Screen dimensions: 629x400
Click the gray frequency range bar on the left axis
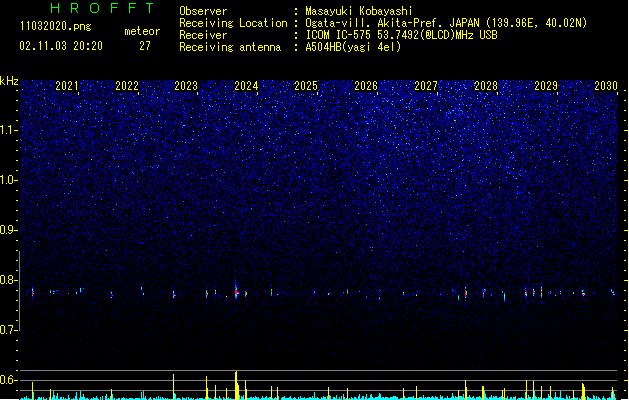coord(19,291)
